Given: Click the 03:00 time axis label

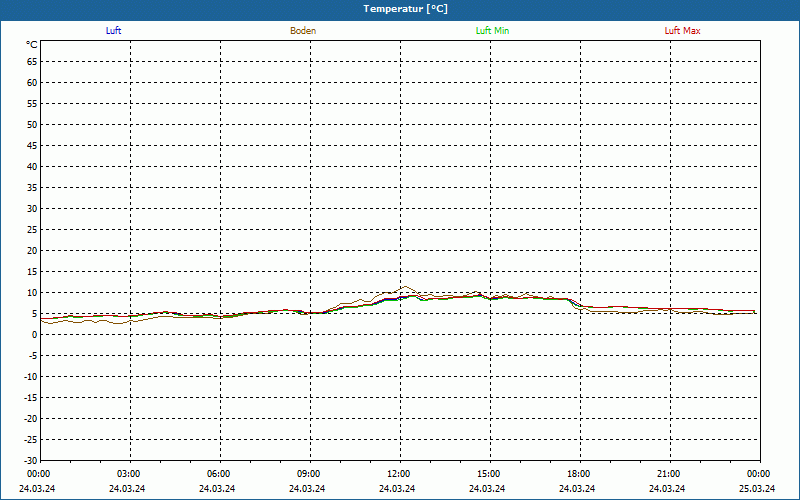Looking at the screenshot, I should tap(129, 474).
